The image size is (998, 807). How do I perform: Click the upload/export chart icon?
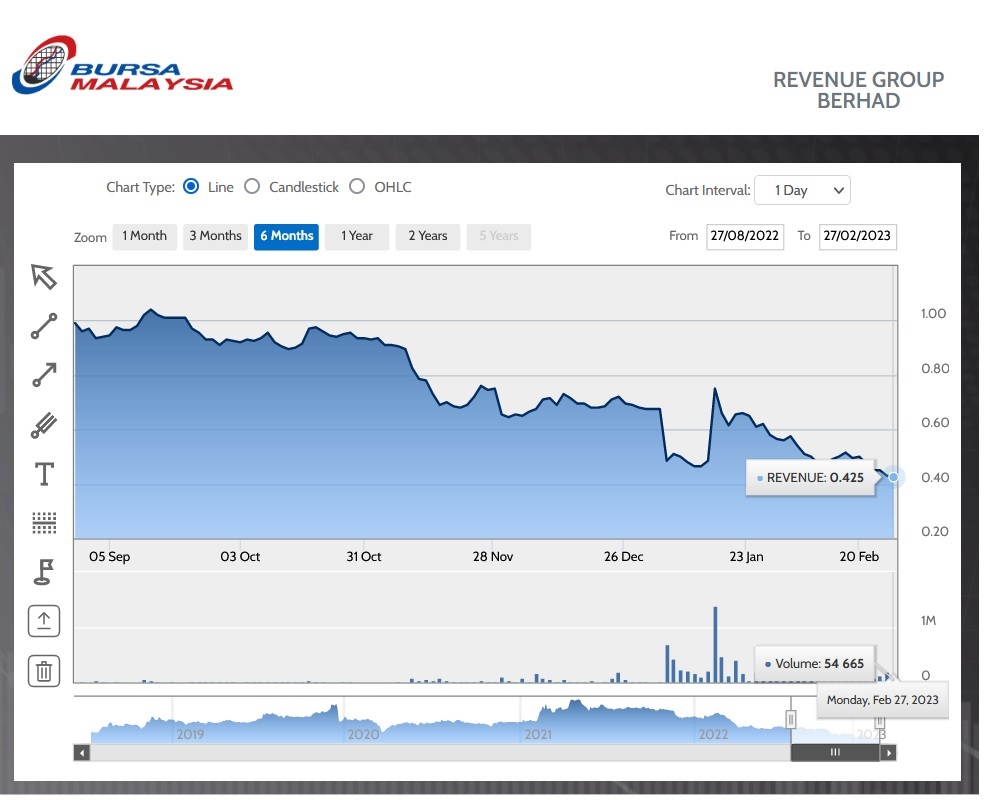[44, 621]
